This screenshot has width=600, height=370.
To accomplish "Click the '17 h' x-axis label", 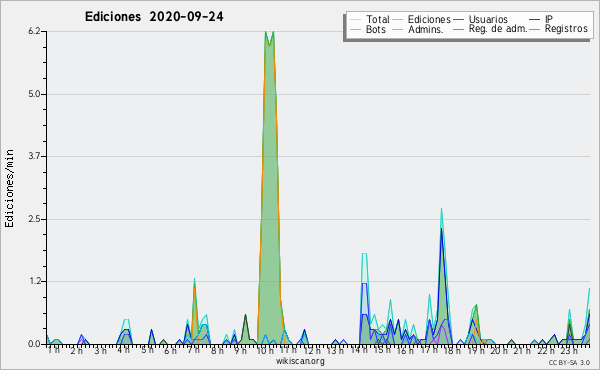I will coord(429,350).
